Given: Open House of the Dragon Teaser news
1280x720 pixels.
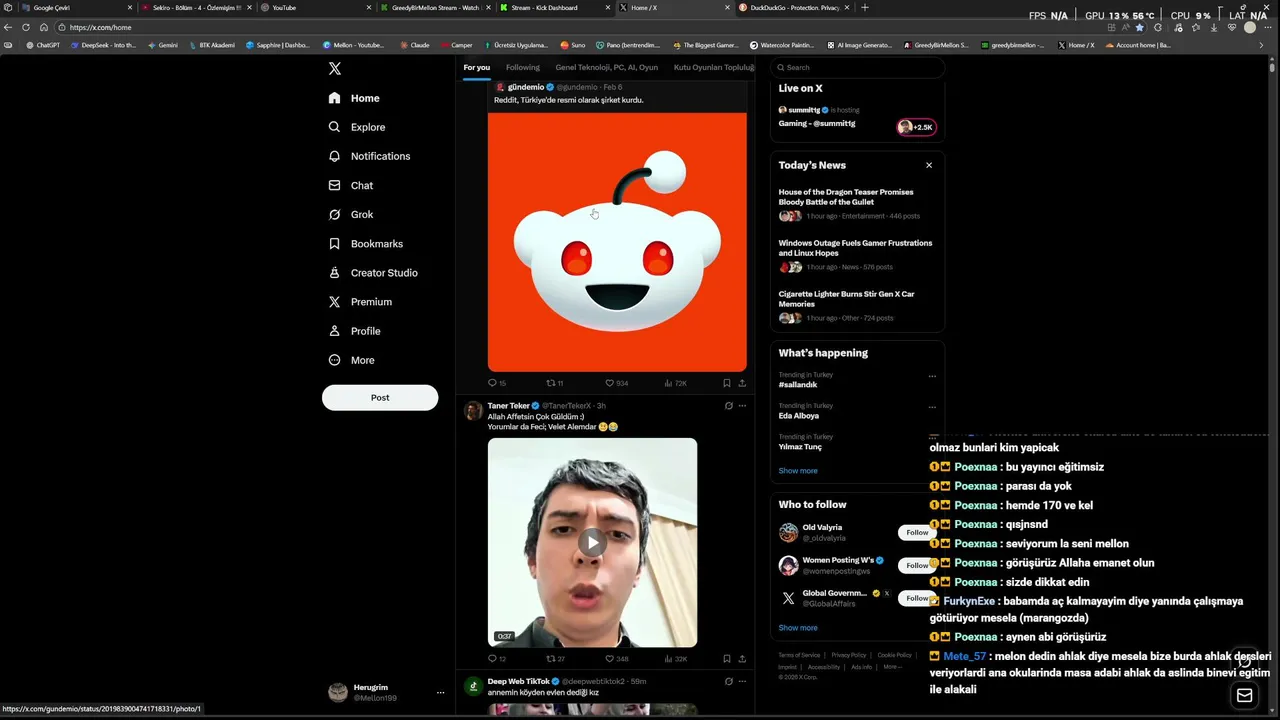Looking at the screenshot, I should pos(857,204).
